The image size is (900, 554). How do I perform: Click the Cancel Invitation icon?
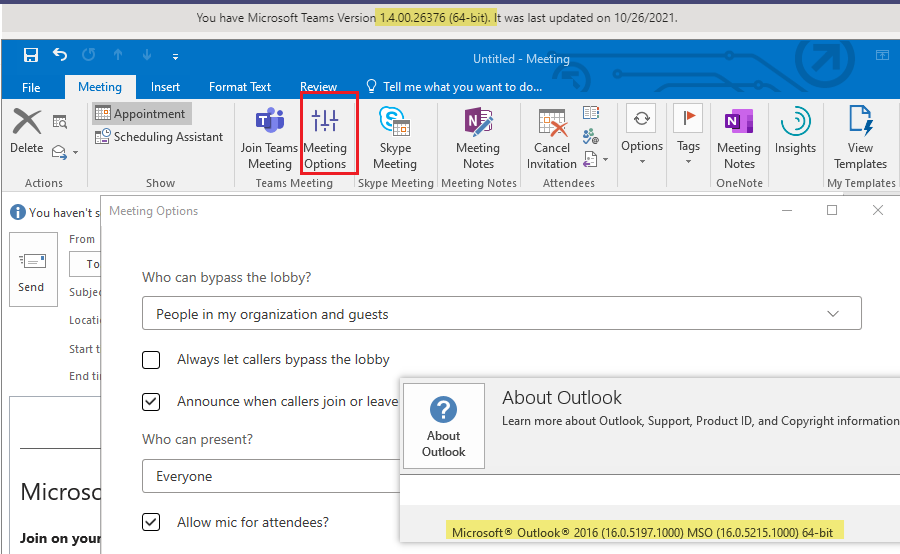tap(552, 139)
